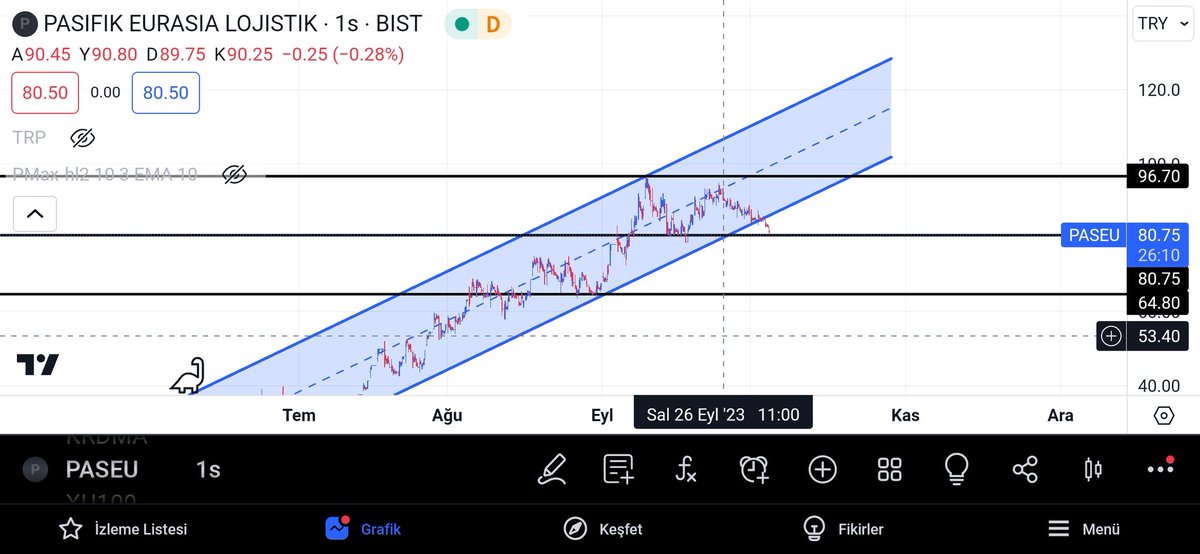The width and height of the screenshot is (1200, 554).
Task: Click the Sal 26 Eyl '23 date label
Action: click(x=723, y=414)
